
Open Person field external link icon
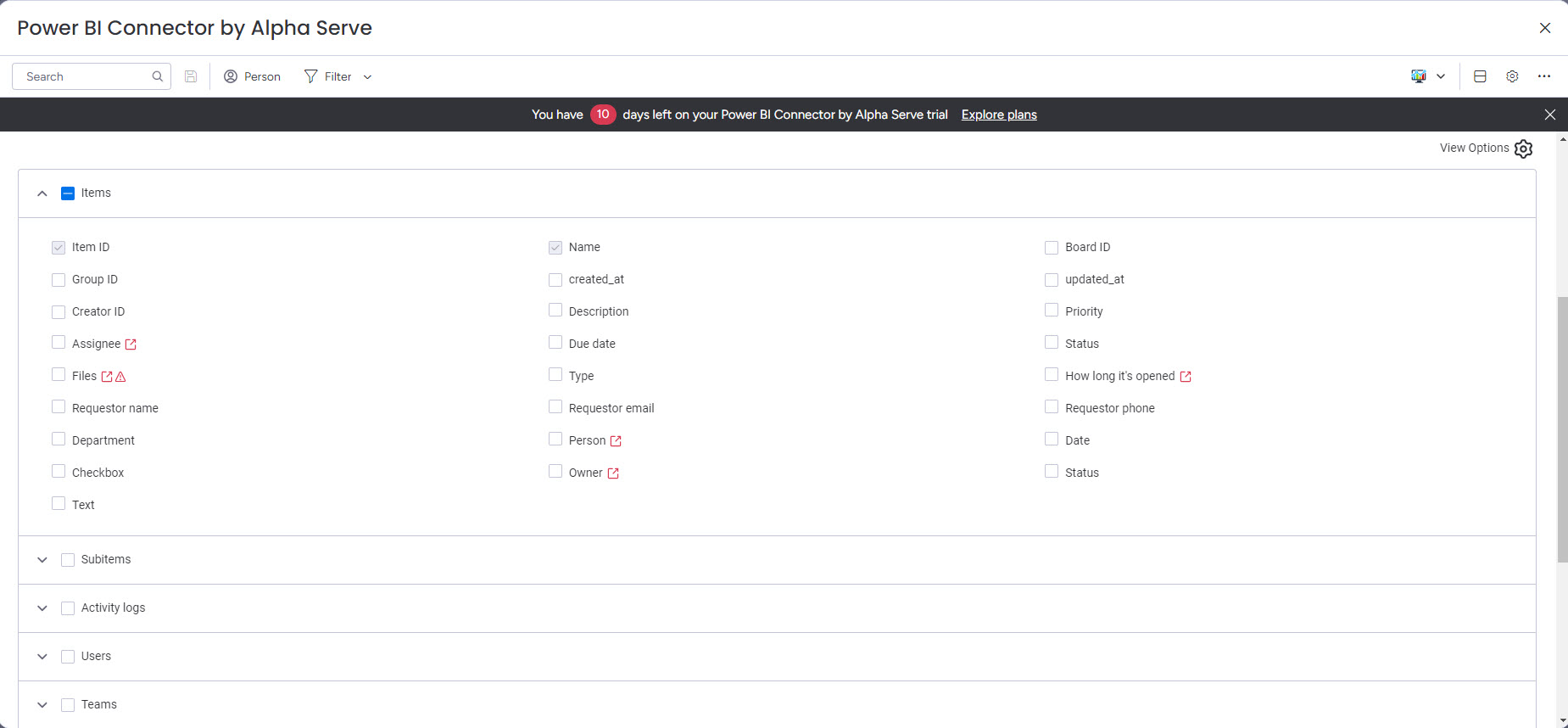click(616, 441)
